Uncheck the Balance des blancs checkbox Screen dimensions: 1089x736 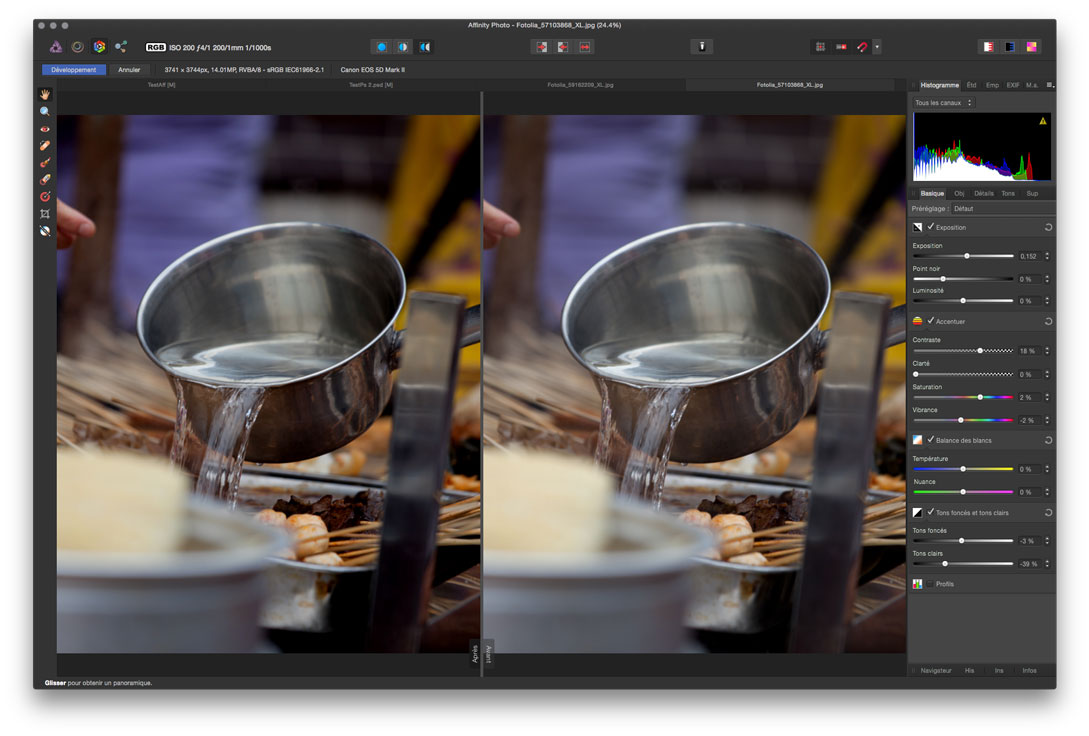click(x=931, y=440)
